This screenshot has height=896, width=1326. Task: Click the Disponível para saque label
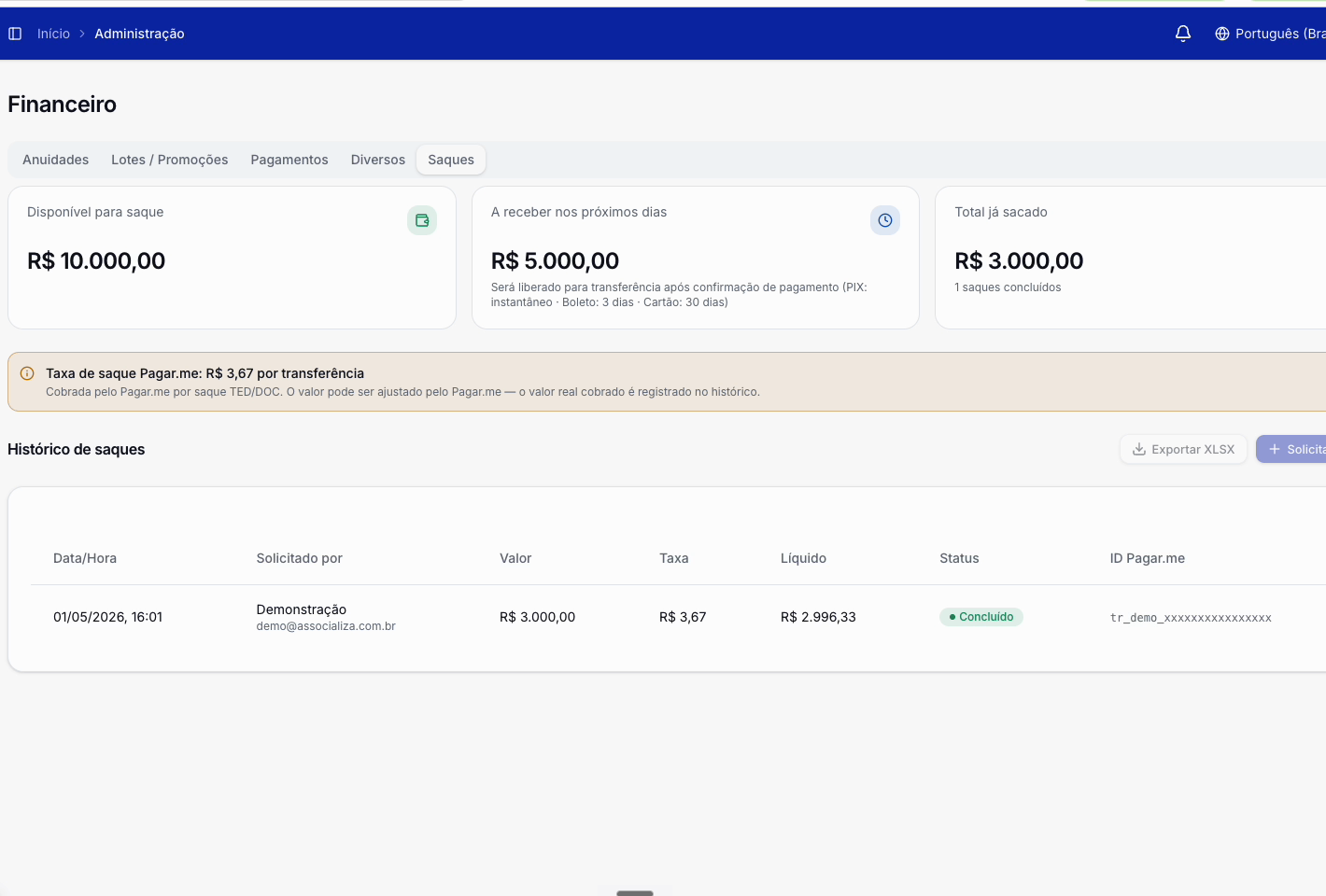(95, 212)
